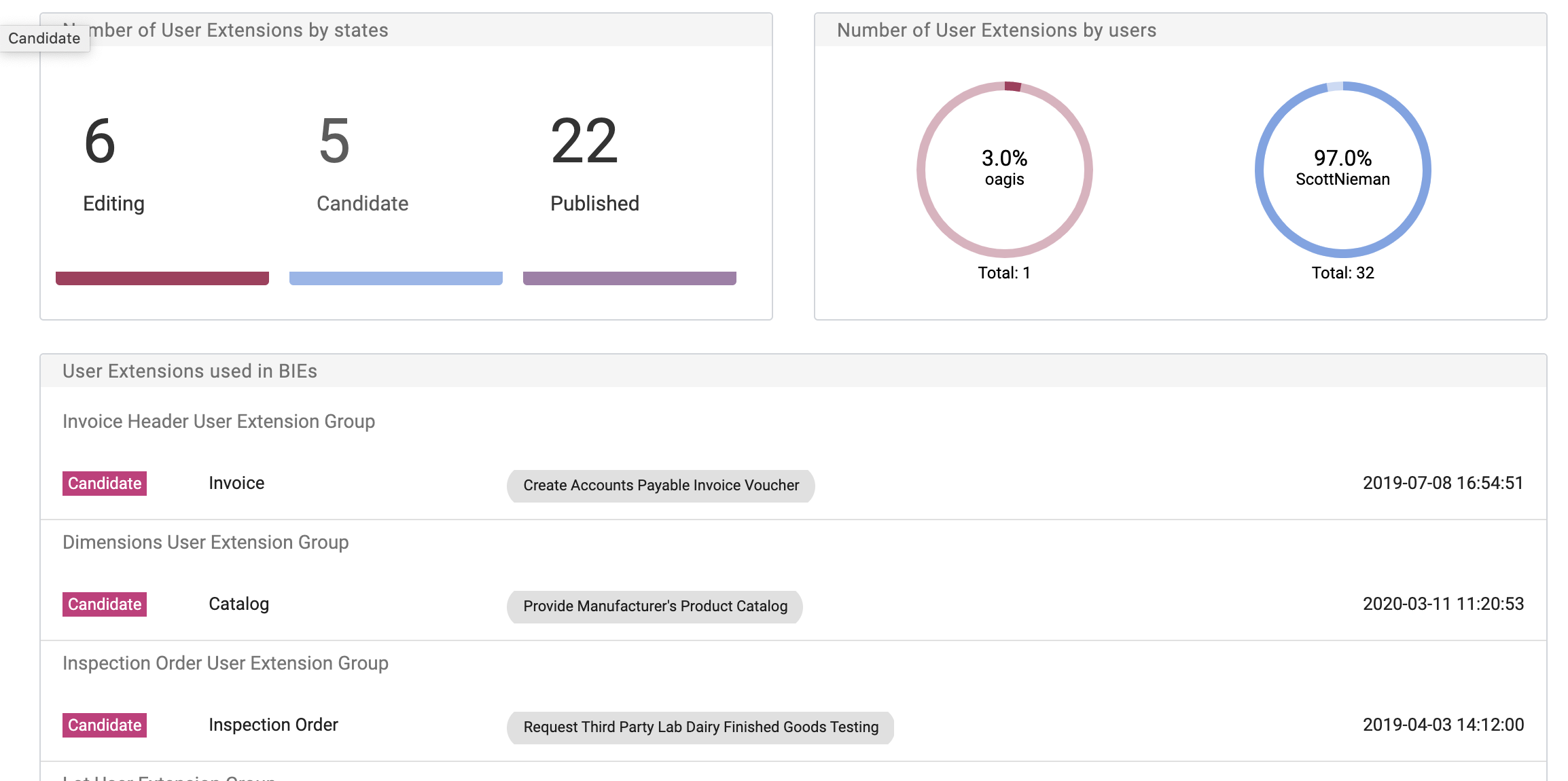The width and height of the screenshot is (1568, 781).
Task: Open Inspection Order User Extension Group
Action: pos(226,663)
